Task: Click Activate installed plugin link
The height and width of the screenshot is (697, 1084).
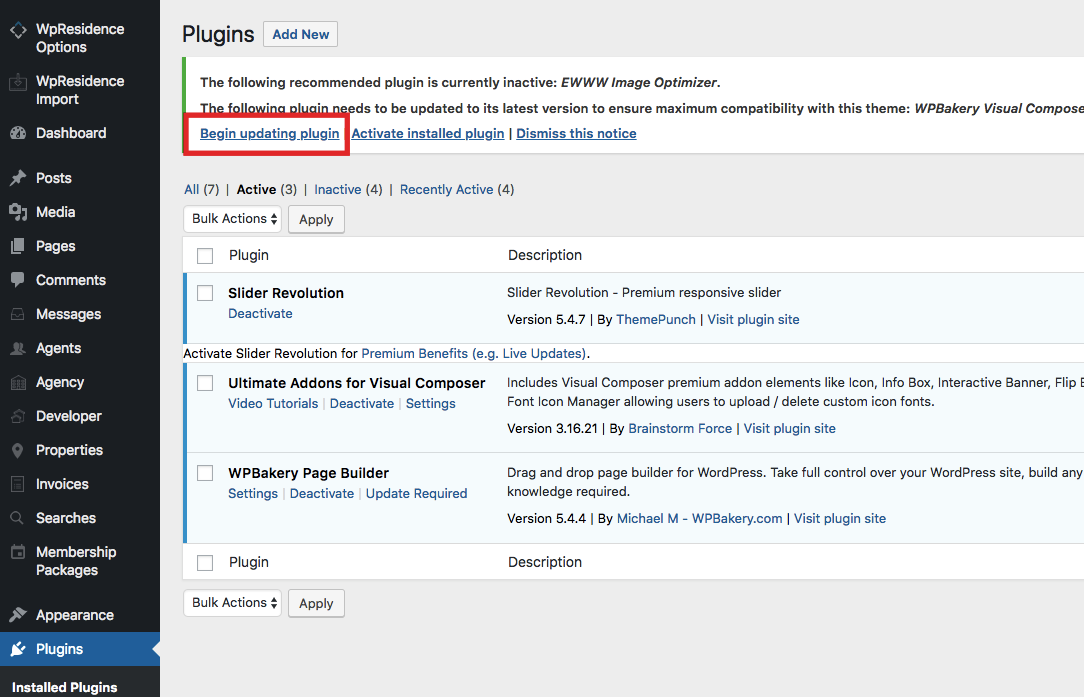Action: 428,133
